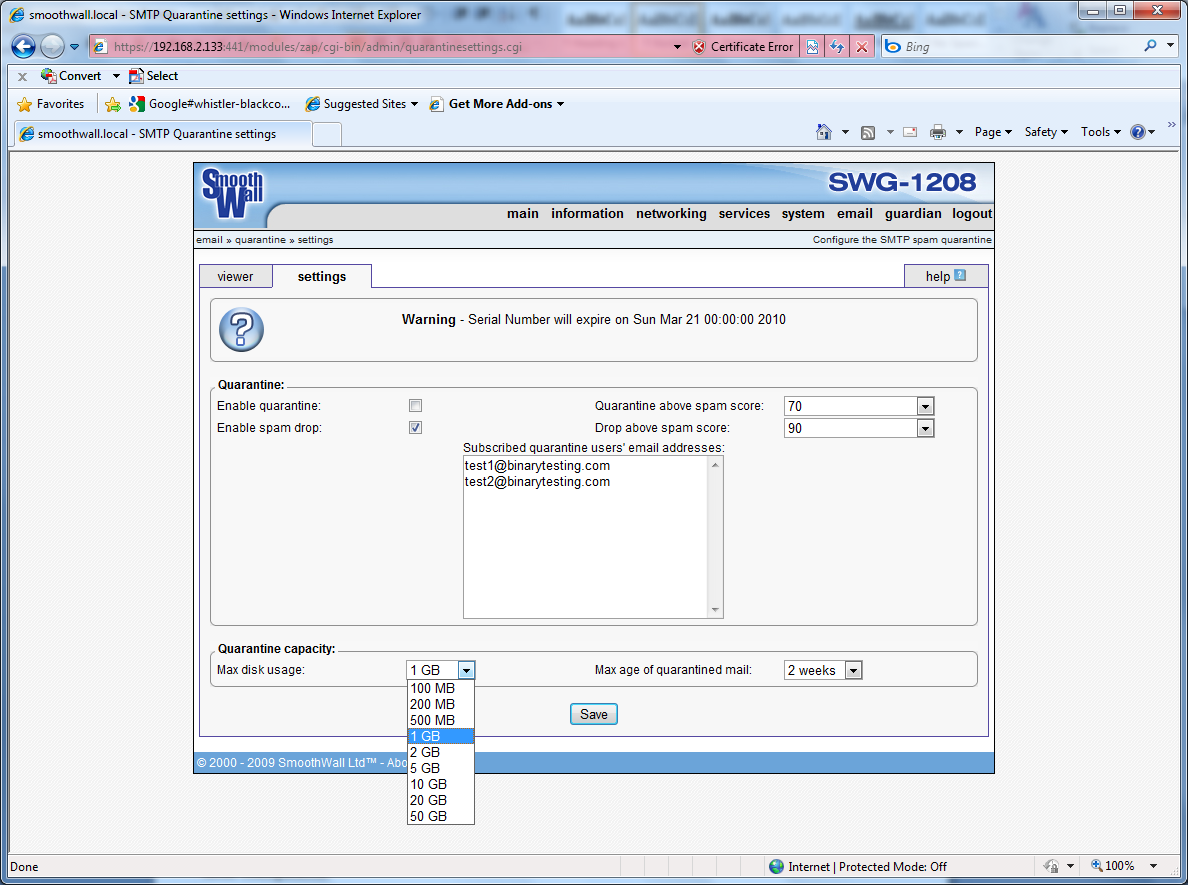The height and width of the screenshot is (885, 1188).
Task: Open Suggested Sites dropdown
Action: pos(361,104)
